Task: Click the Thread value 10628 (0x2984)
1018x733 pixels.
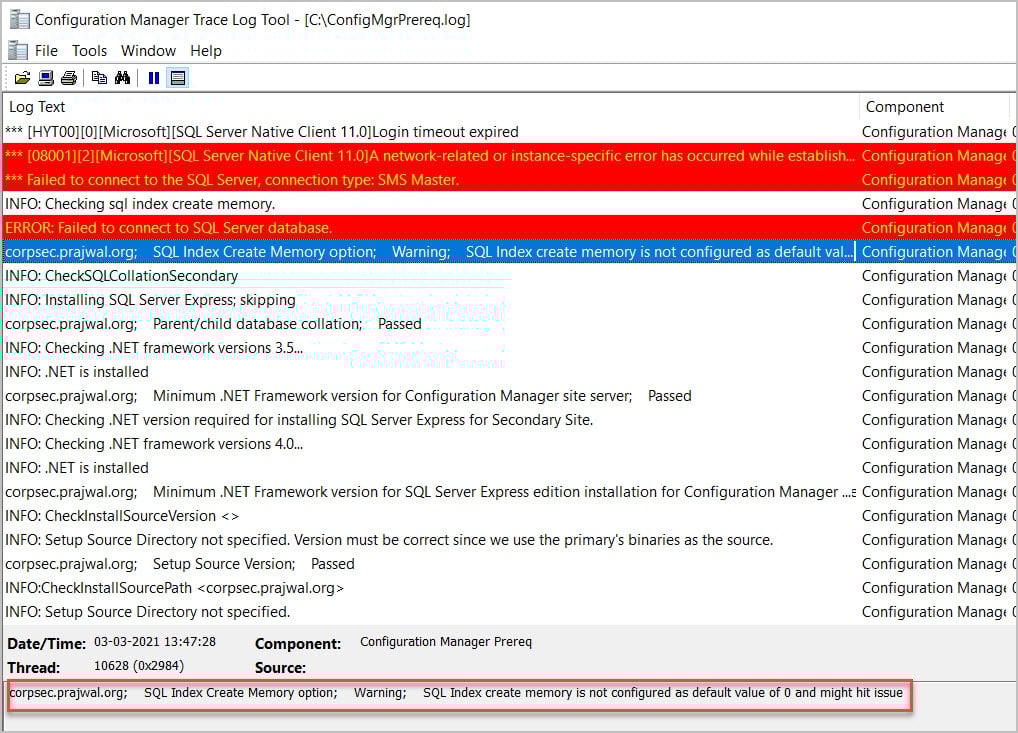Action: [139, 666]
